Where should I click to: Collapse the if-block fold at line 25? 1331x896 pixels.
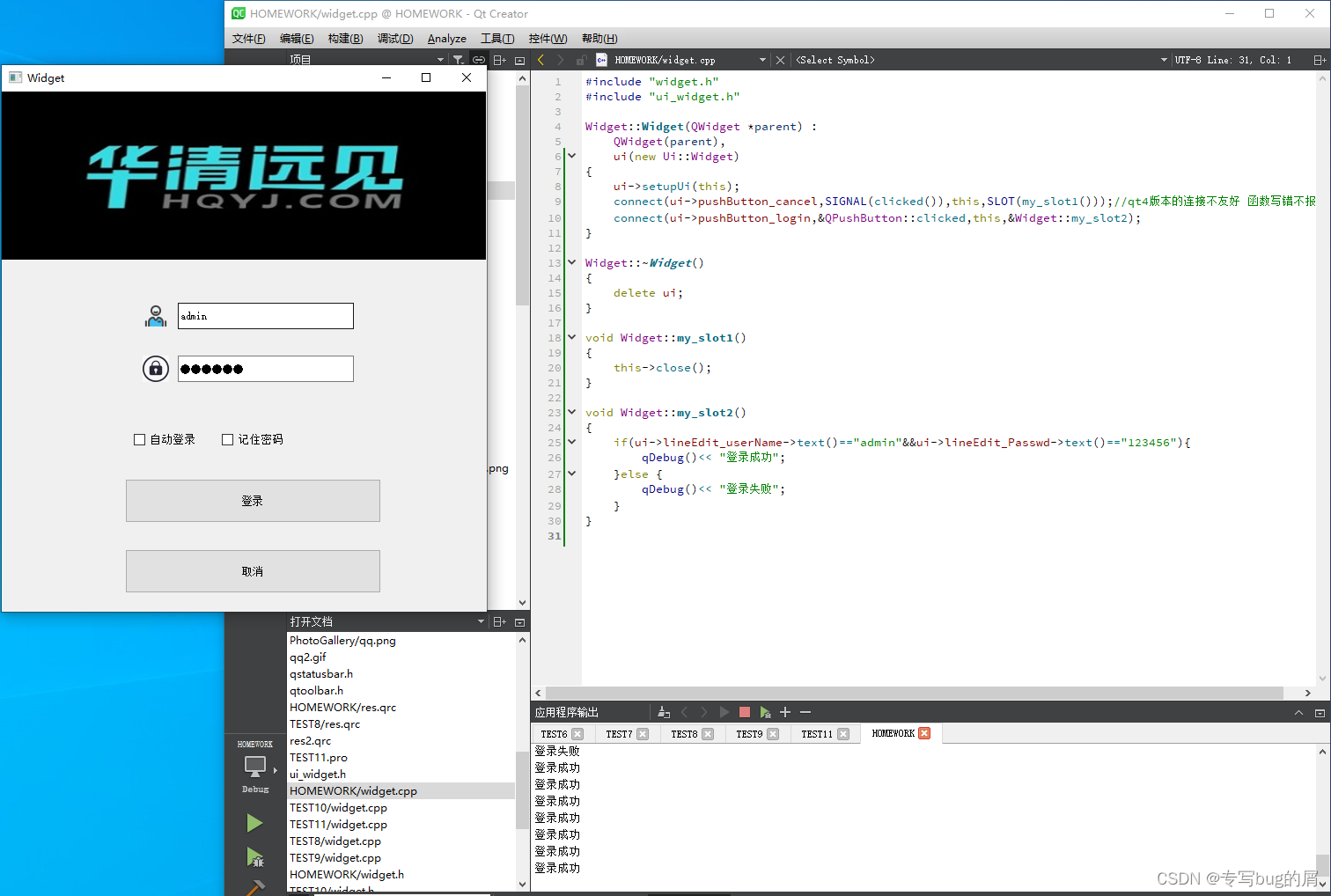pyautogui.click(x=571, y=442)
